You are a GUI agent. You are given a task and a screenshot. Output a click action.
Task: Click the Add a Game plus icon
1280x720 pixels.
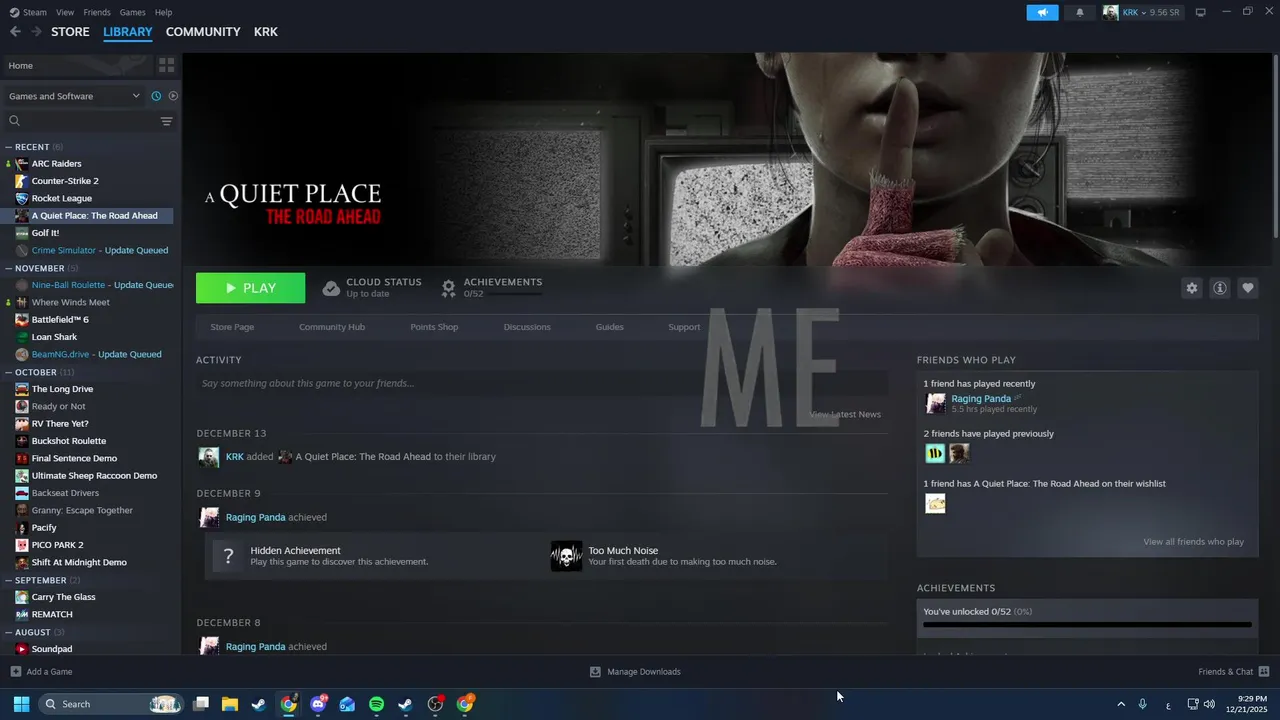tap(15, 671)
